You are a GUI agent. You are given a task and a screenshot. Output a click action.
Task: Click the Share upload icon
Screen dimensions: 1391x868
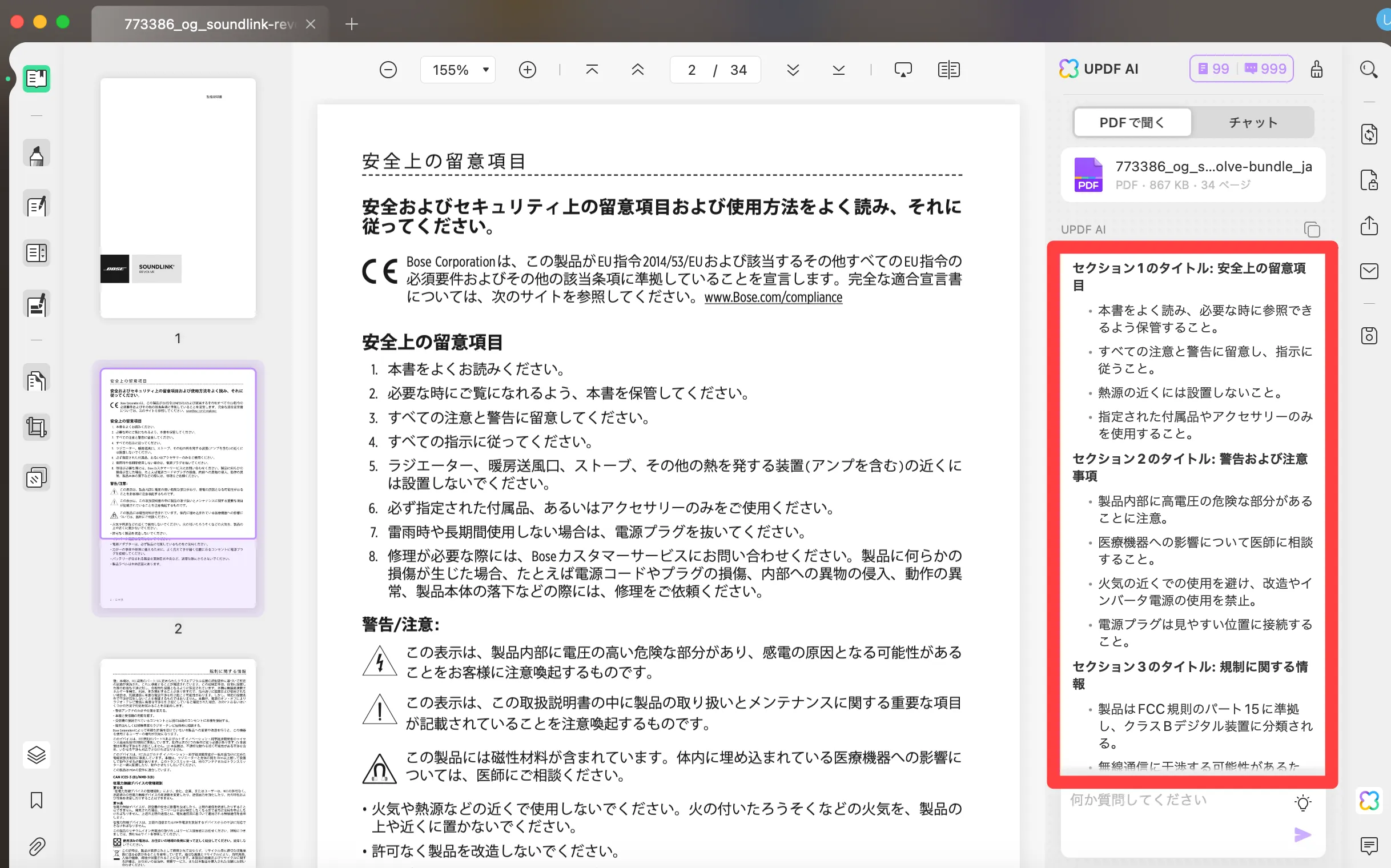(1369, 226)
